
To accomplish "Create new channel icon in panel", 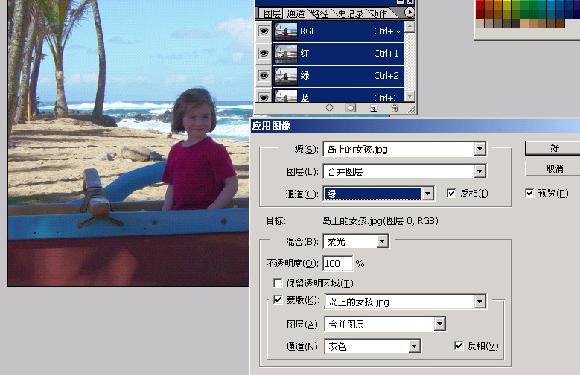I will click(x=374, y=108).
